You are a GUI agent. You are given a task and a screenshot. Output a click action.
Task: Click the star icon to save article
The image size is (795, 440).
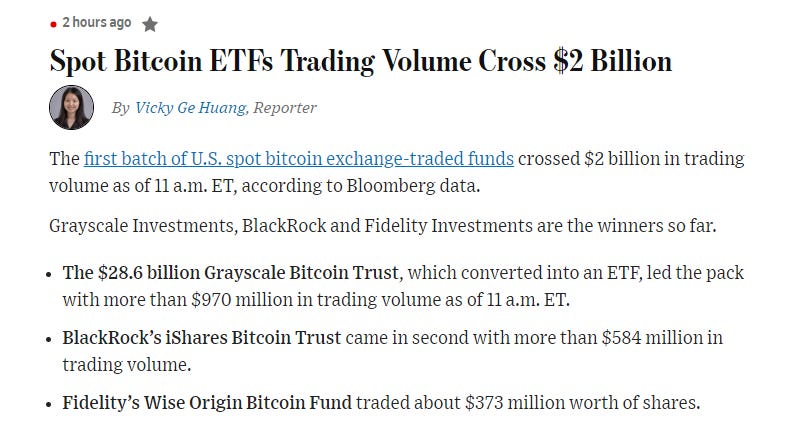pos(150,23)
